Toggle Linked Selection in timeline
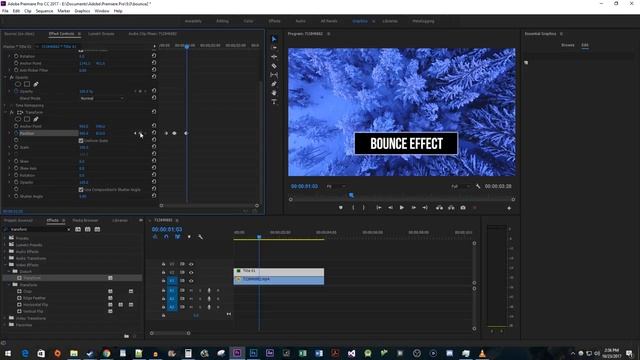Image resolution: width=640 pixels, height=360 pixels. [x=178, y=237]
